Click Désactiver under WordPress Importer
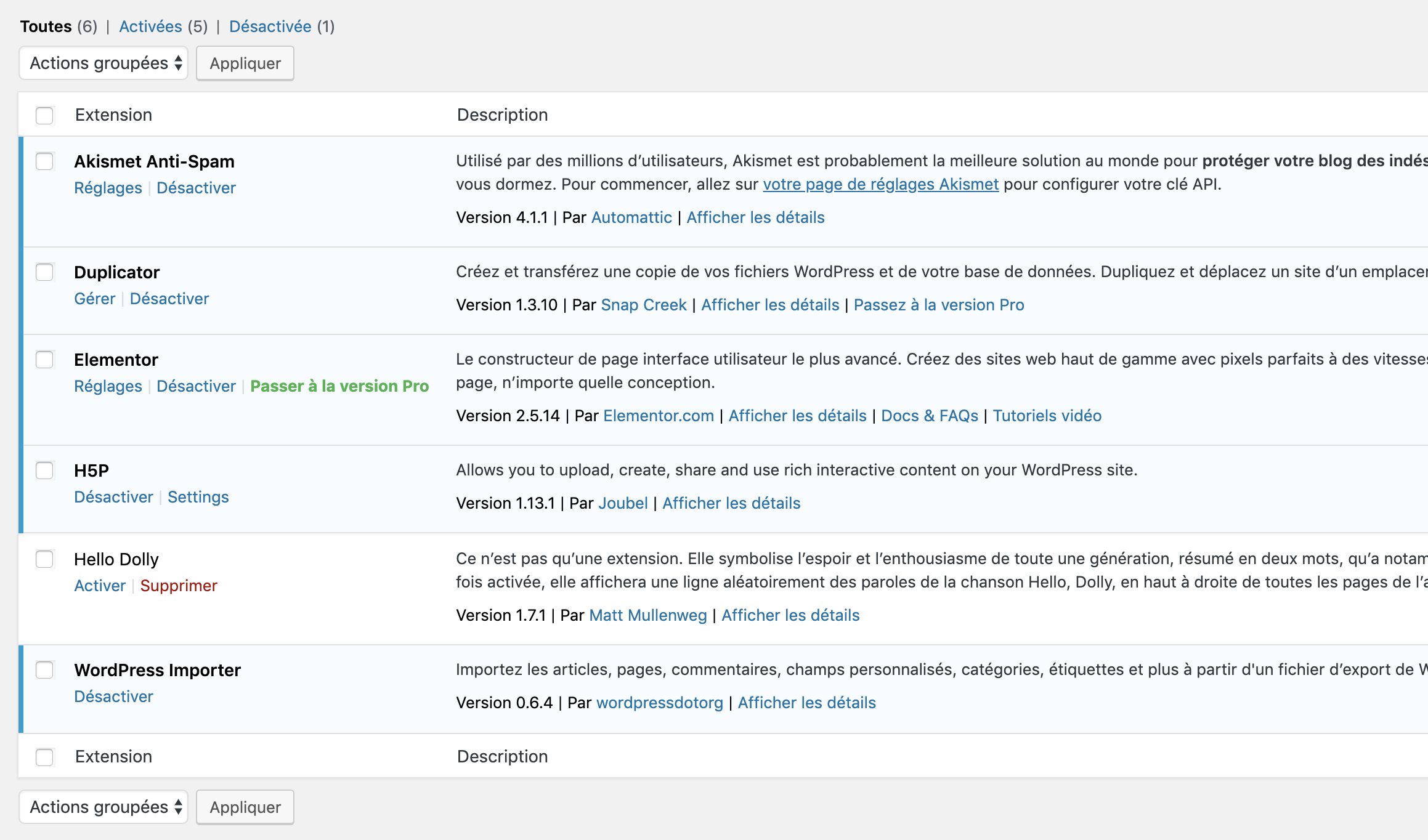 click(113, 697)
